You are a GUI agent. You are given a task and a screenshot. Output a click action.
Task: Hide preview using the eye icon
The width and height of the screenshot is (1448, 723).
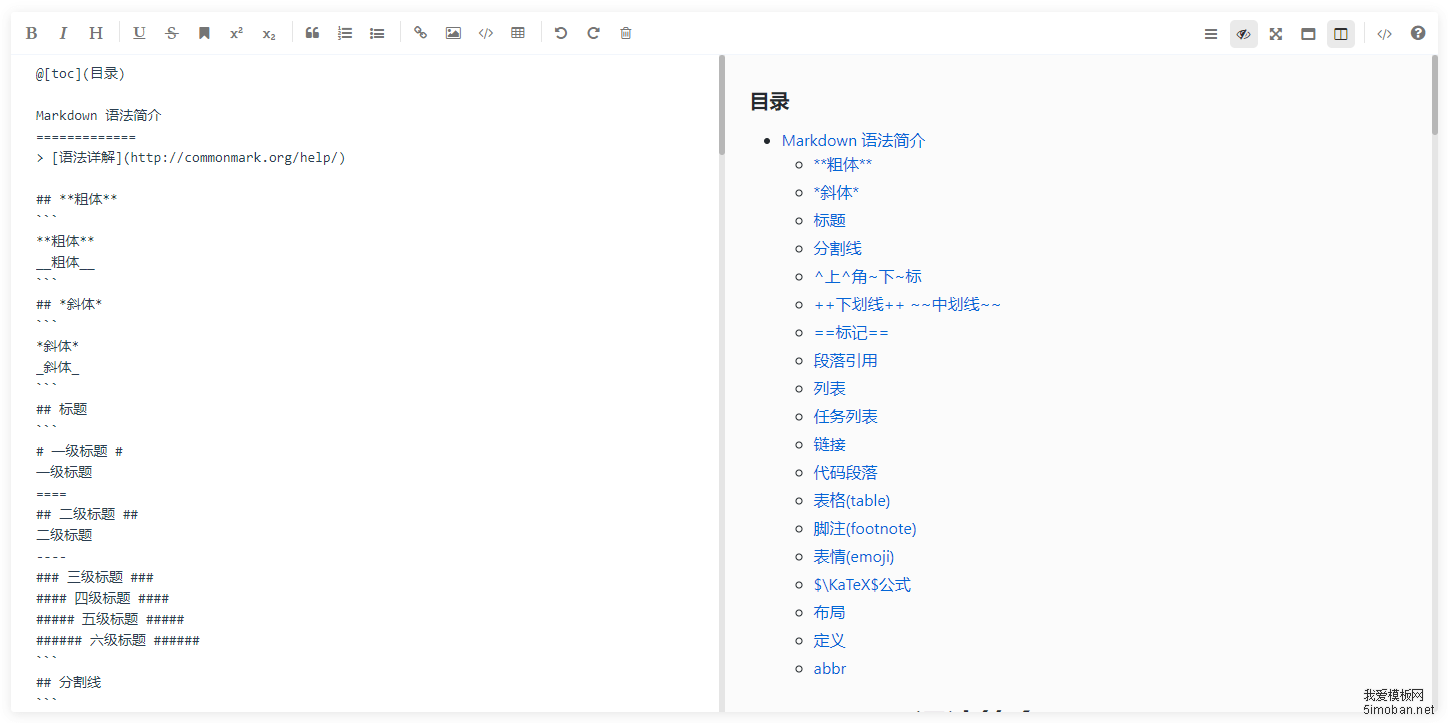click(1243, 33)
